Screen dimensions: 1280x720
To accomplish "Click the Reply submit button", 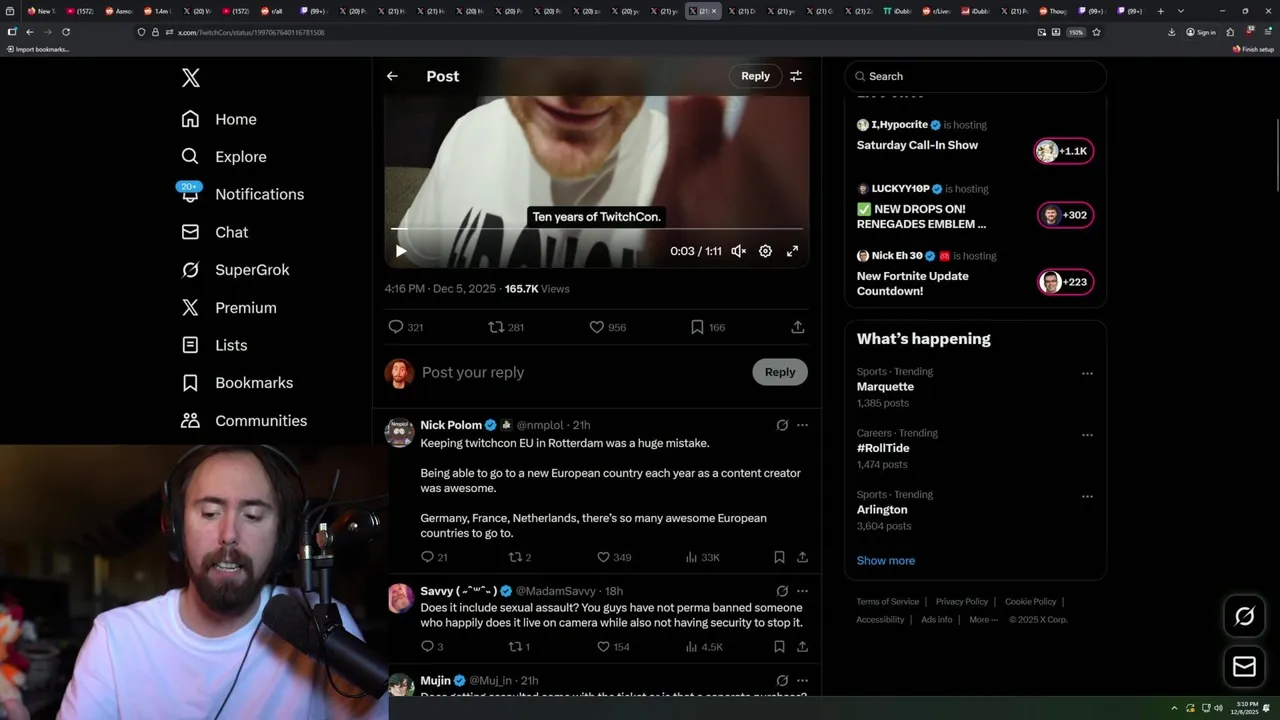I will coord(780,372).
